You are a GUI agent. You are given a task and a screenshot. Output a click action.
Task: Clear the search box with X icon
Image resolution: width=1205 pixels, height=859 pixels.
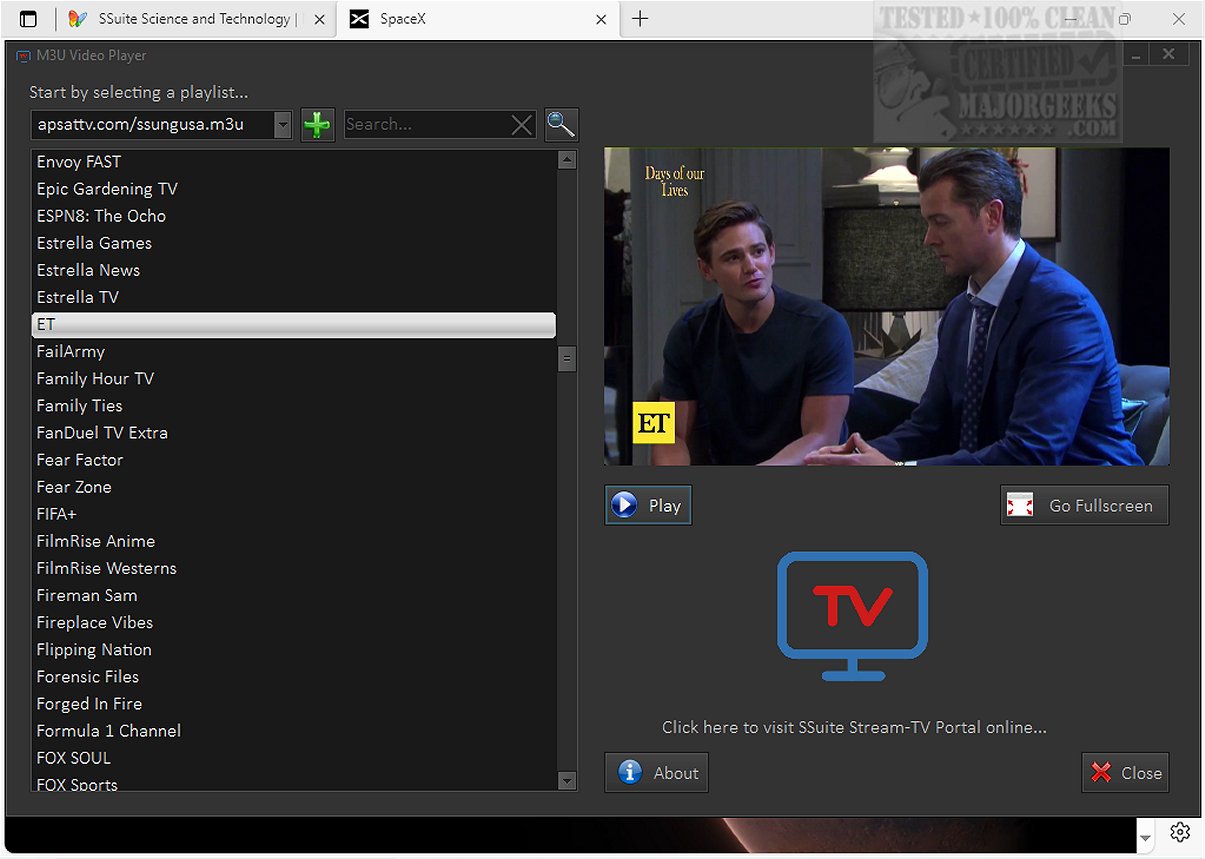(522, 125)
